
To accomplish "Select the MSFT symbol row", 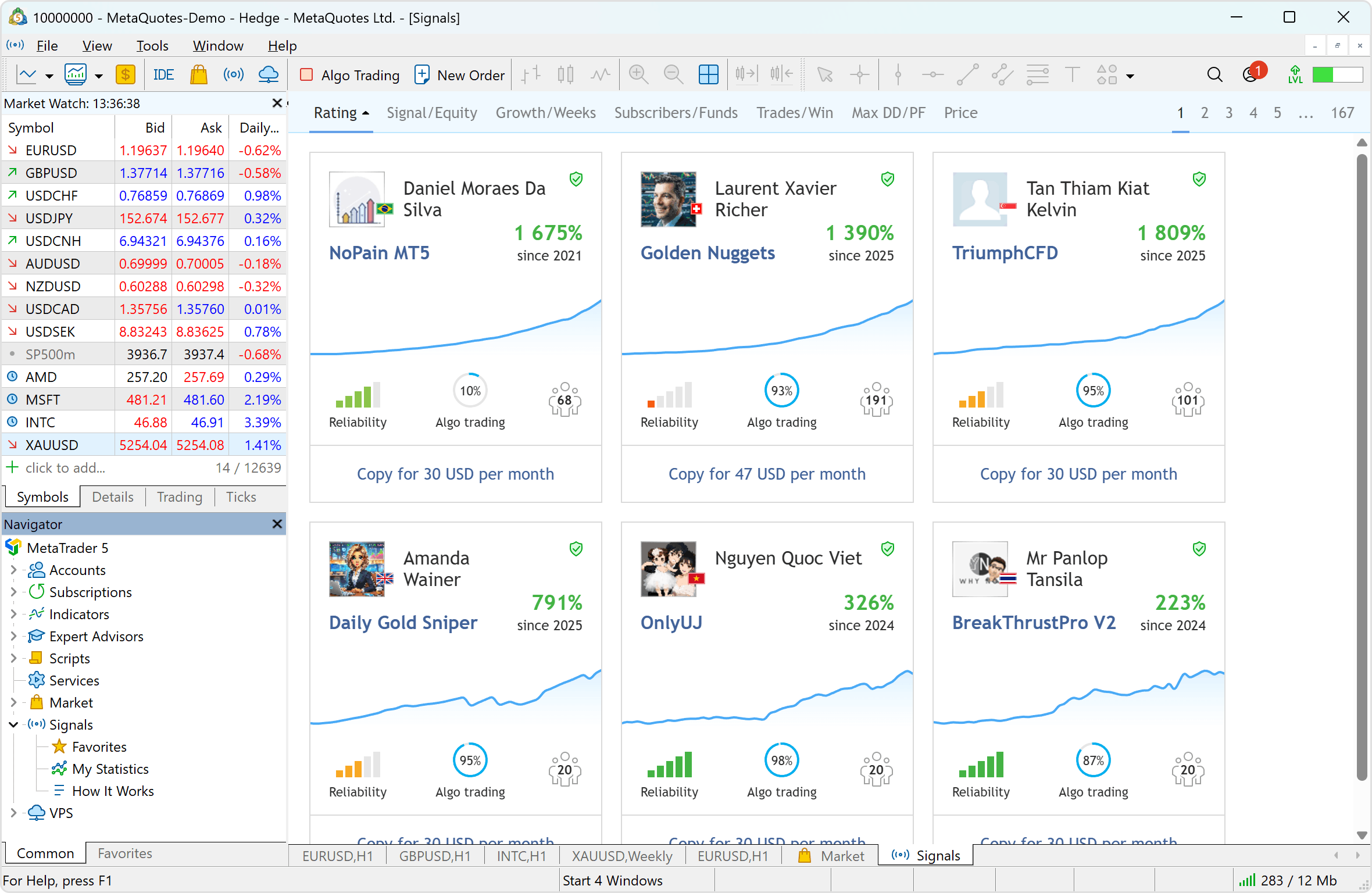I will [144, 399].
